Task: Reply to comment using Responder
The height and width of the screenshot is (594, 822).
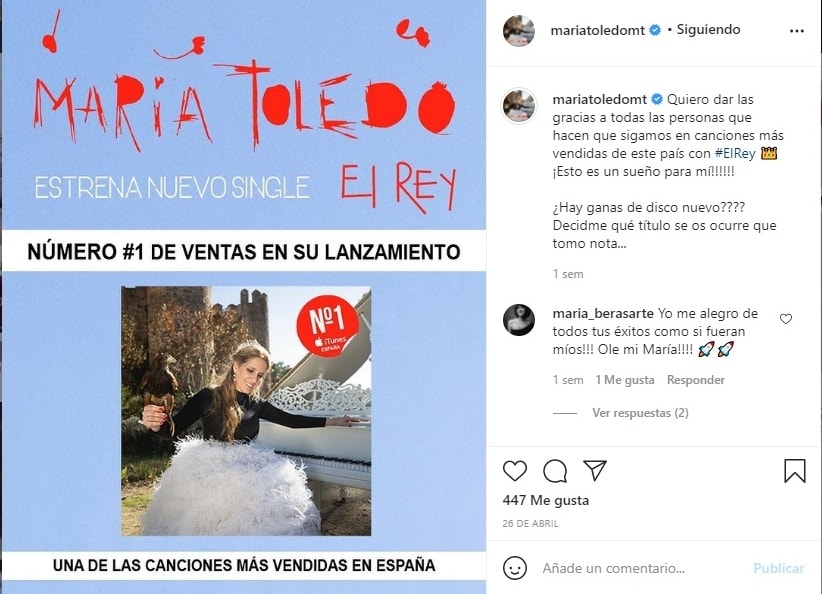Action: tap(696, 380)
